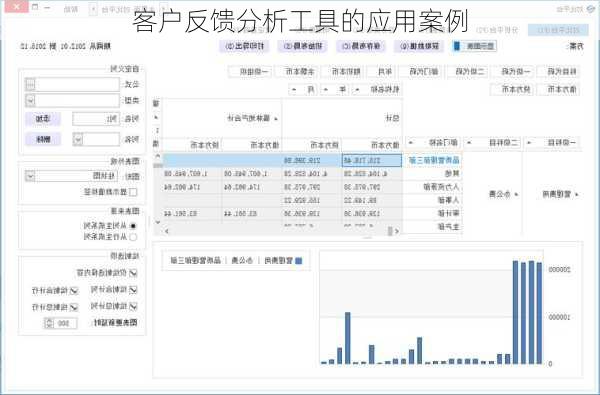Click the table's horizontal scrollbar thumb
The width and height of the screenshot is (600, 395).
tap(390, 231)
